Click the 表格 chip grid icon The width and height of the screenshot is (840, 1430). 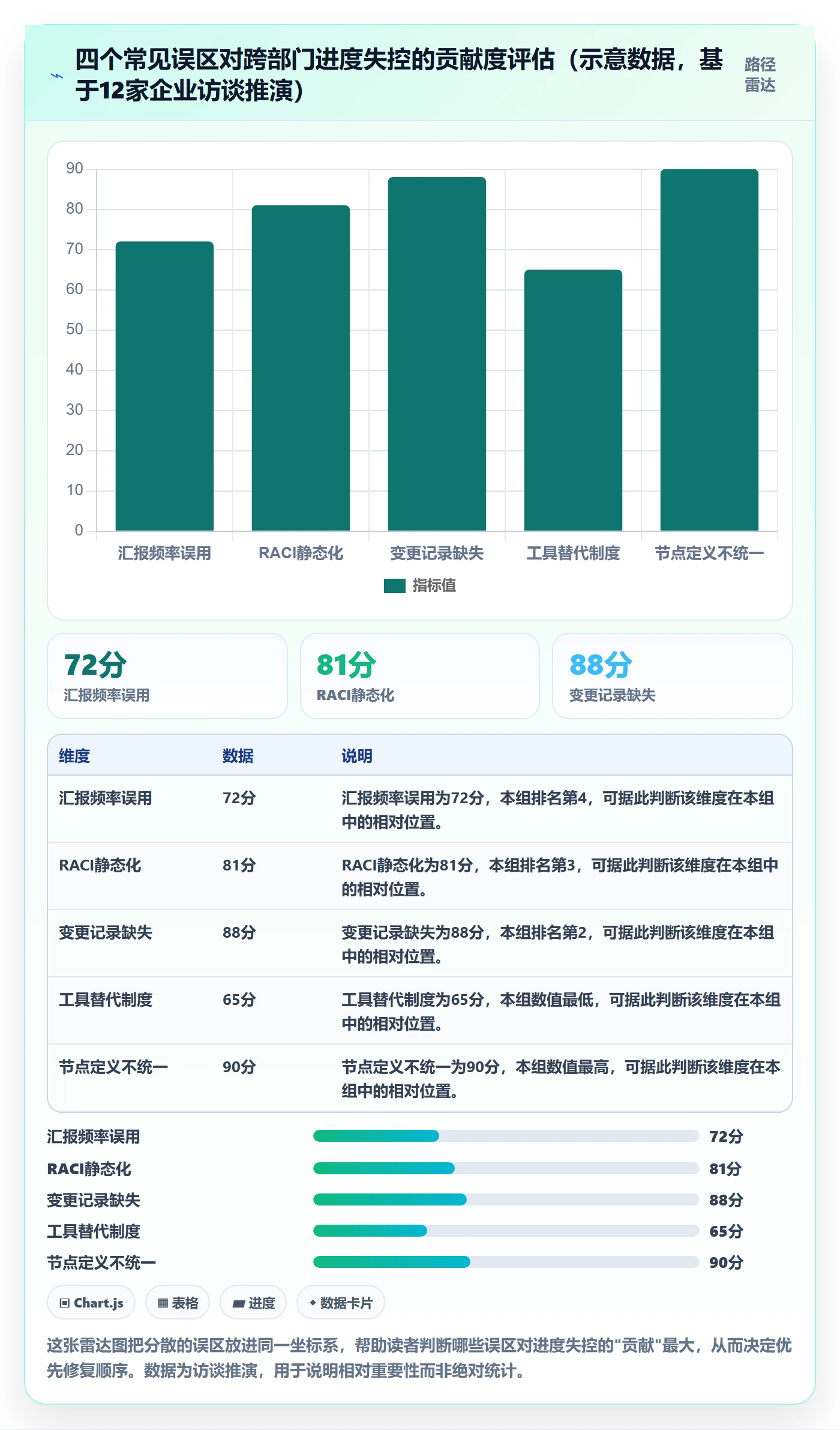click(163, 1303)
